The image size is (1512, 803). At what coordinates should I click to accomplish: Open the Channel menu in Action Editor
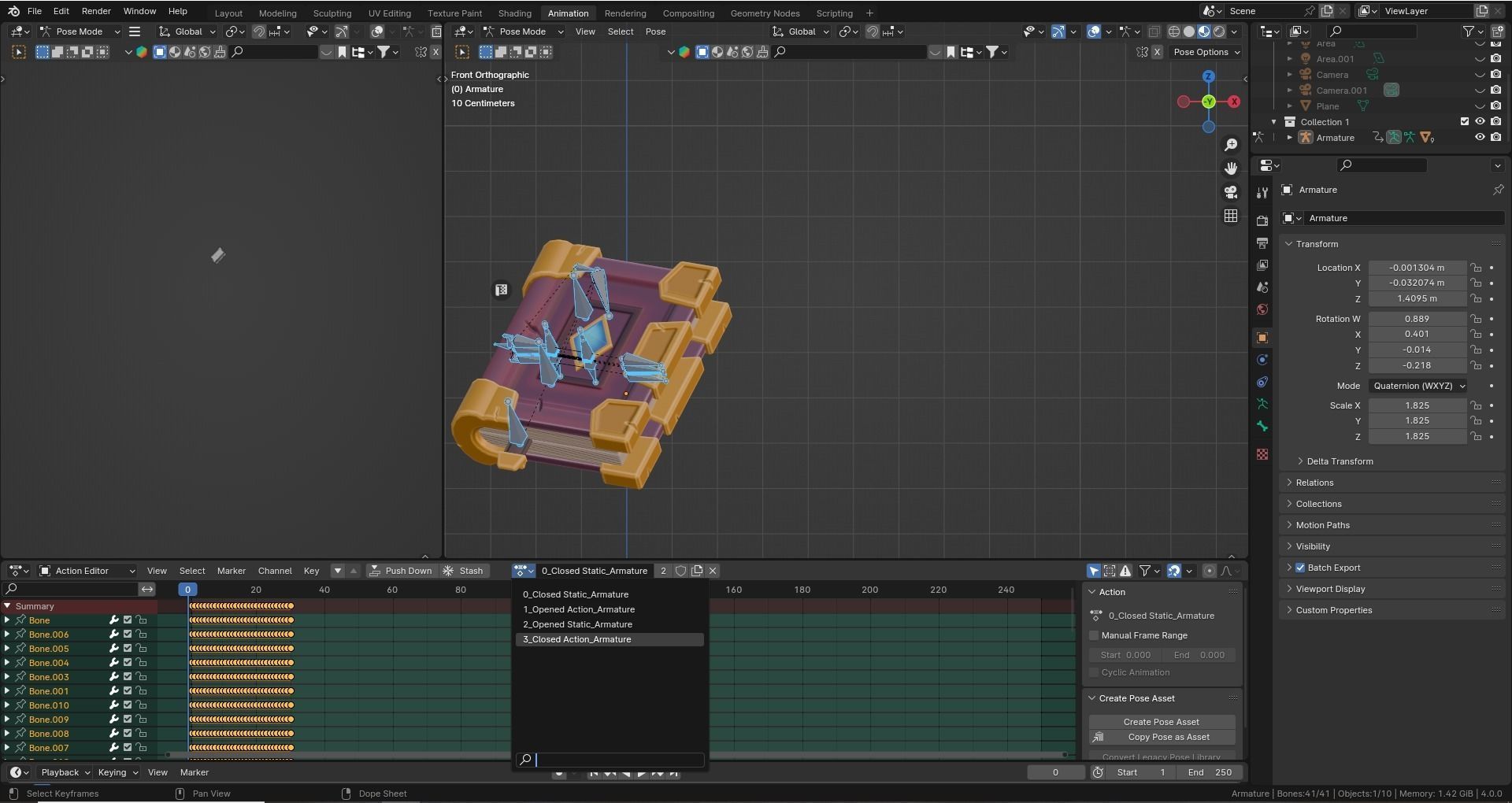275,571
